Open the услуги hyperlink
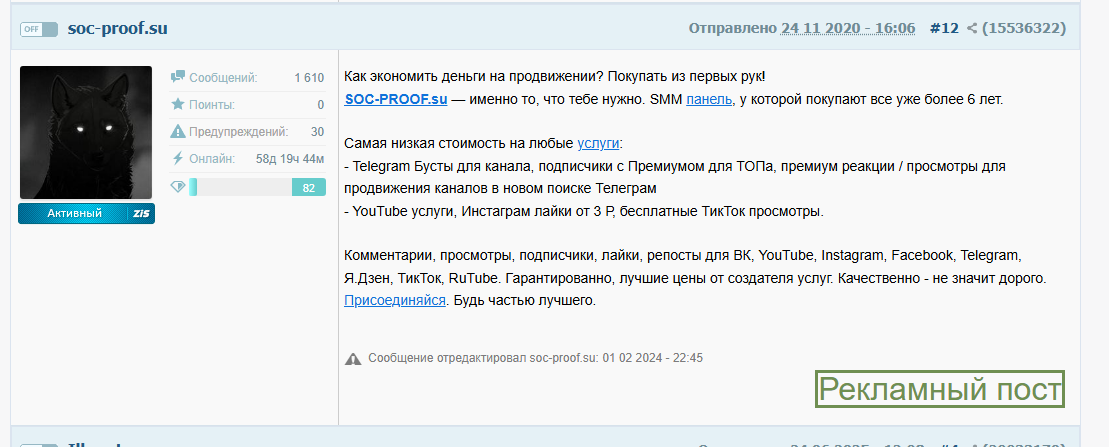Image resolution: width=1109 pixels, height=447 pixels. click(598, 143)
